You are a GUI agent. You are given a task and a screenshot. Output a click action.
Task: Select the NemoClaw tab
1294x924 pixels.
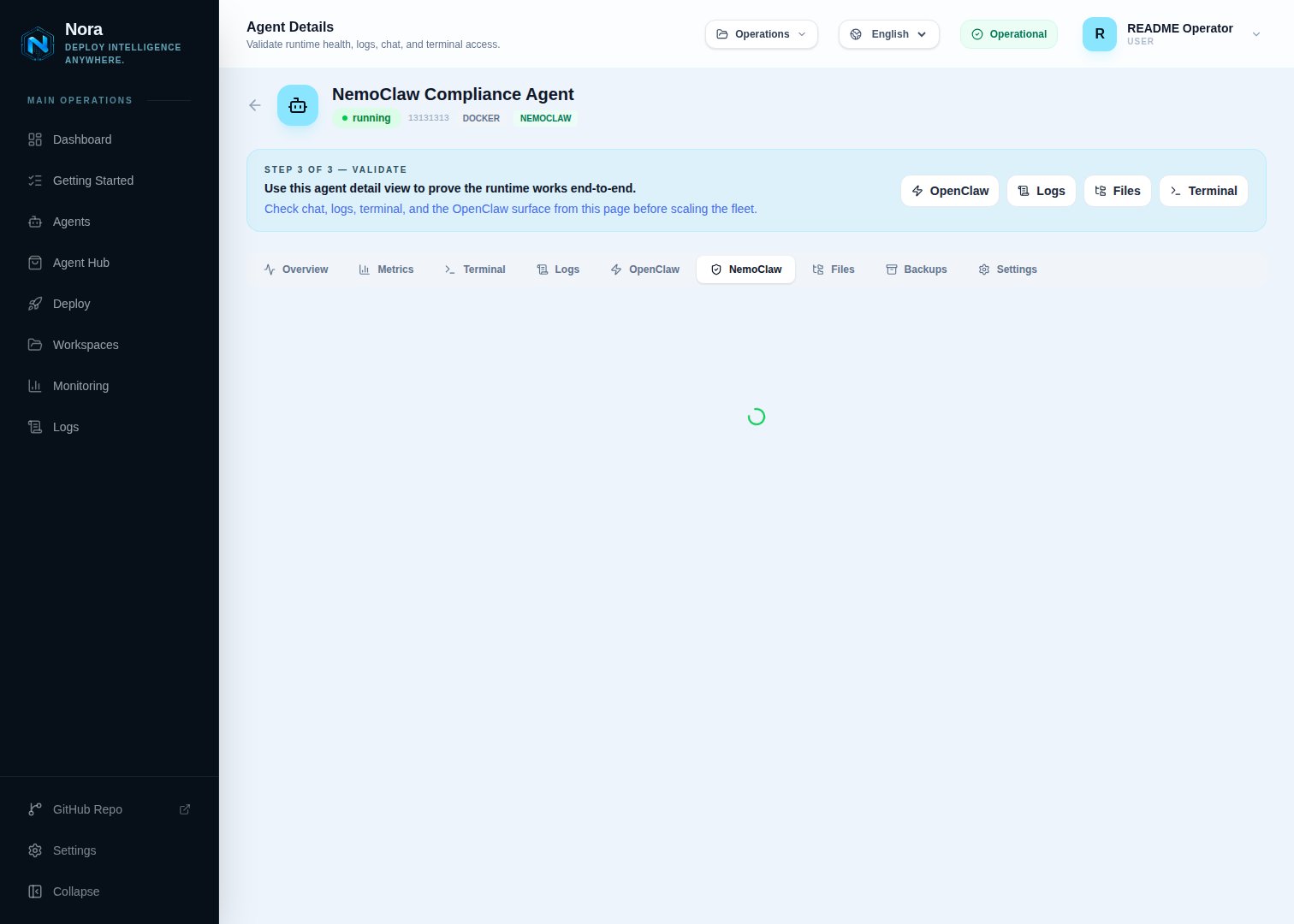coord(746,269)
